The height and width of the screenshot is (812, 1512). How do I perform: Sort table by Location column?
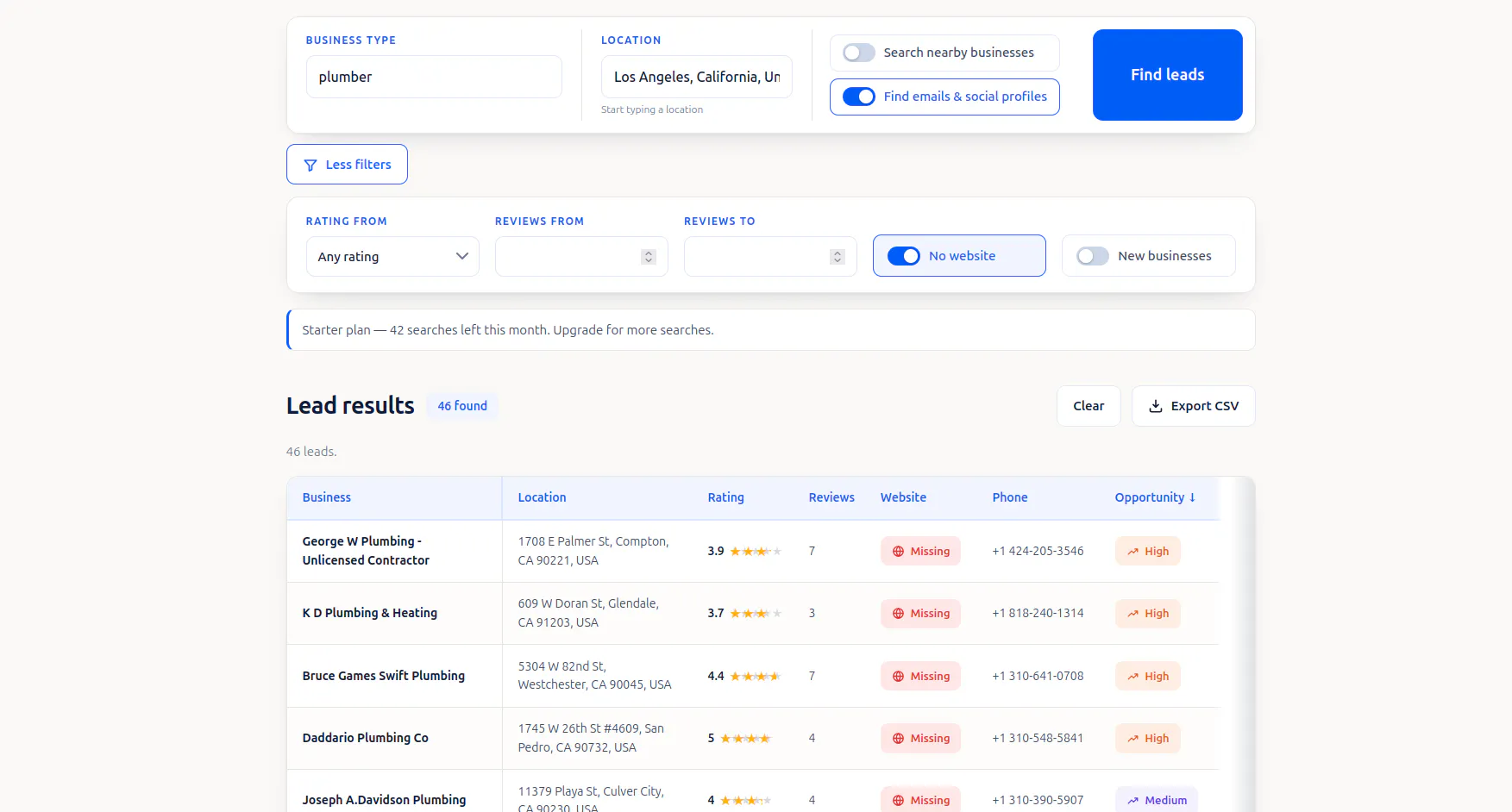[543, 497]
